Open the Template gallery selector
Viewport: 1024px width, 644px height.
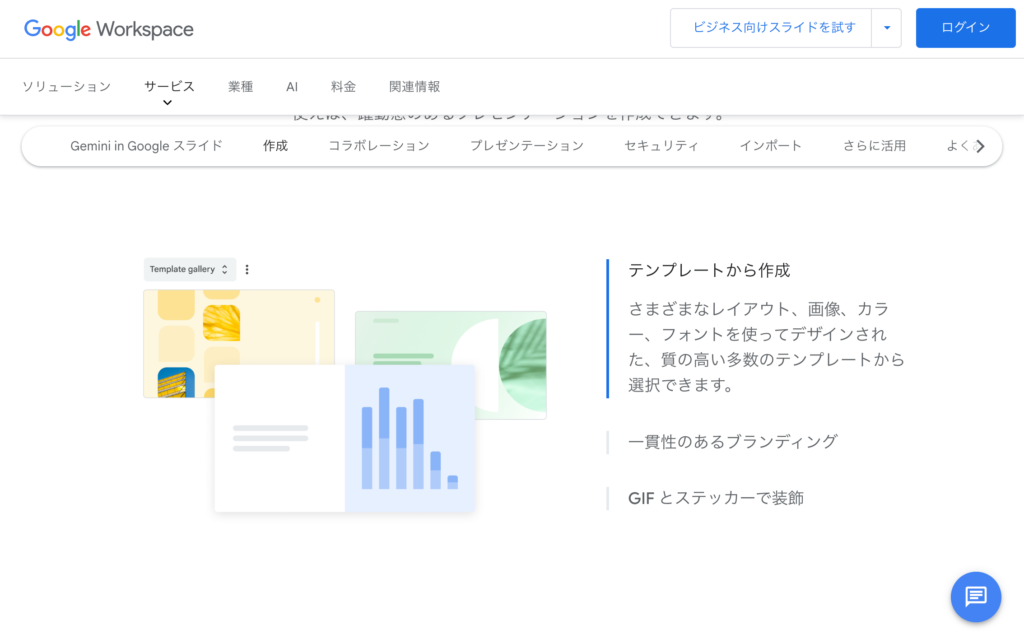(x=189, y=269)
